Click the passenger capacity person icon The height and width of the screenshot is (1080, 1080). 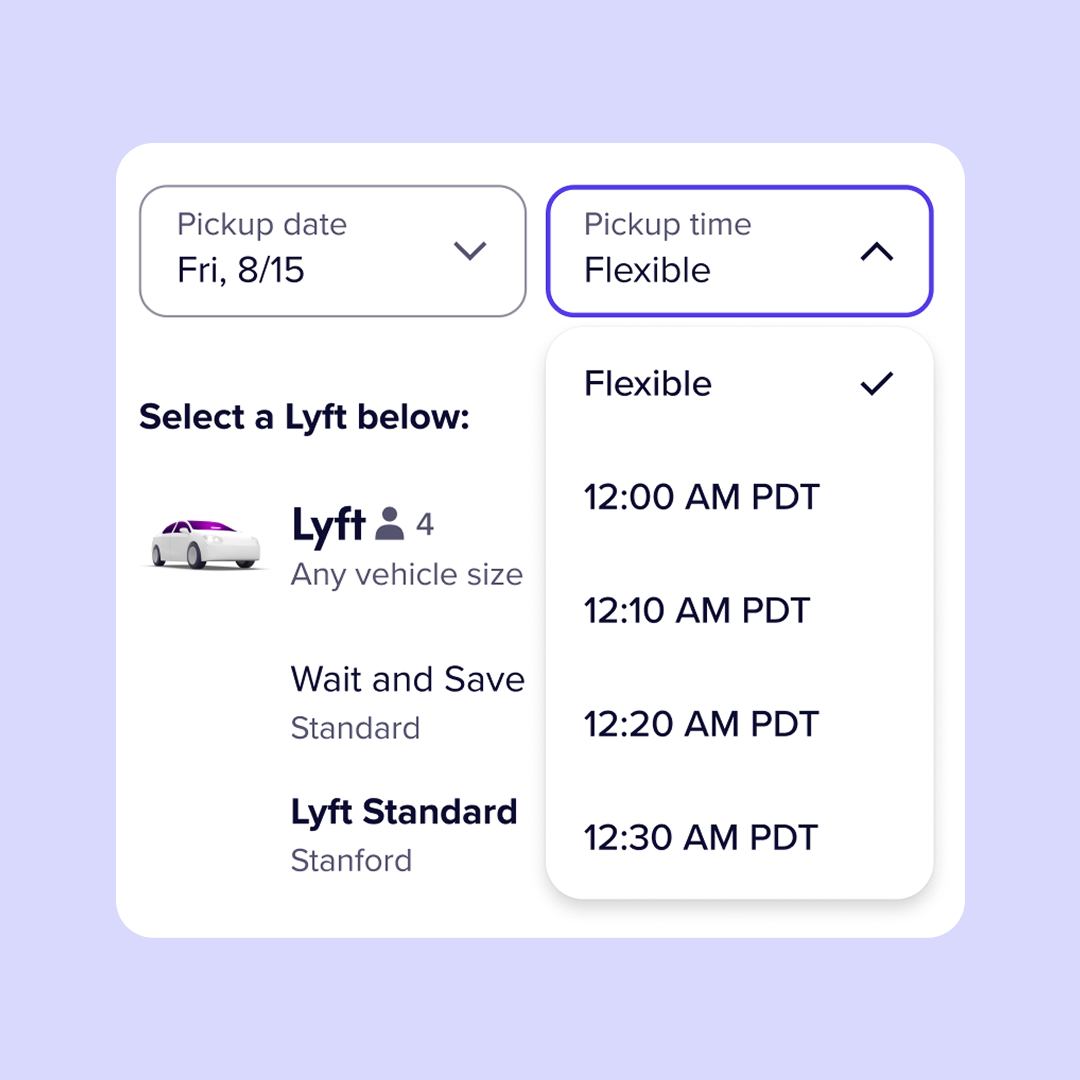pos(389,524)
